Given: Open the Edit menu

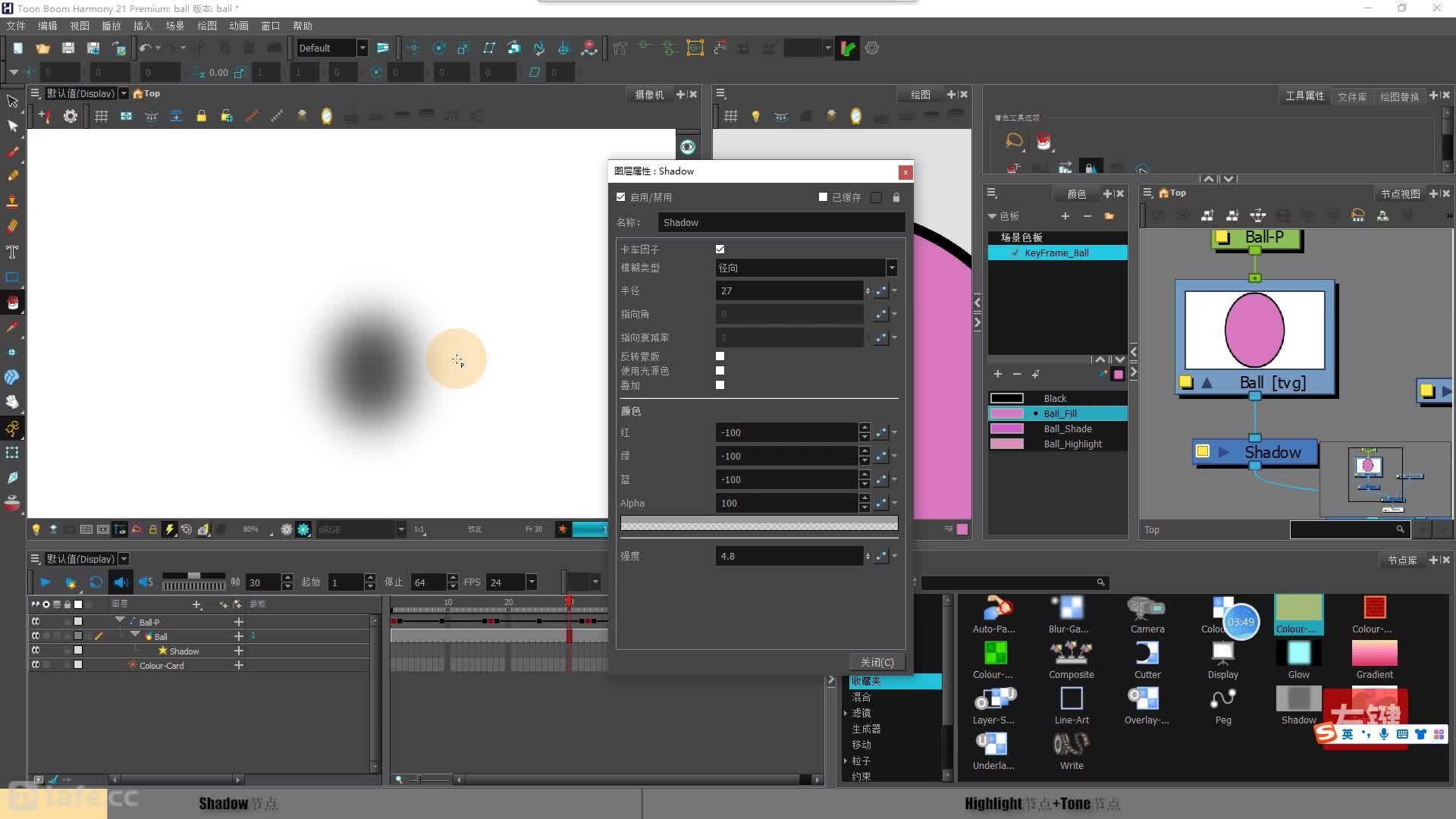Looking at the screenshot, I should [x=48, y=26].
